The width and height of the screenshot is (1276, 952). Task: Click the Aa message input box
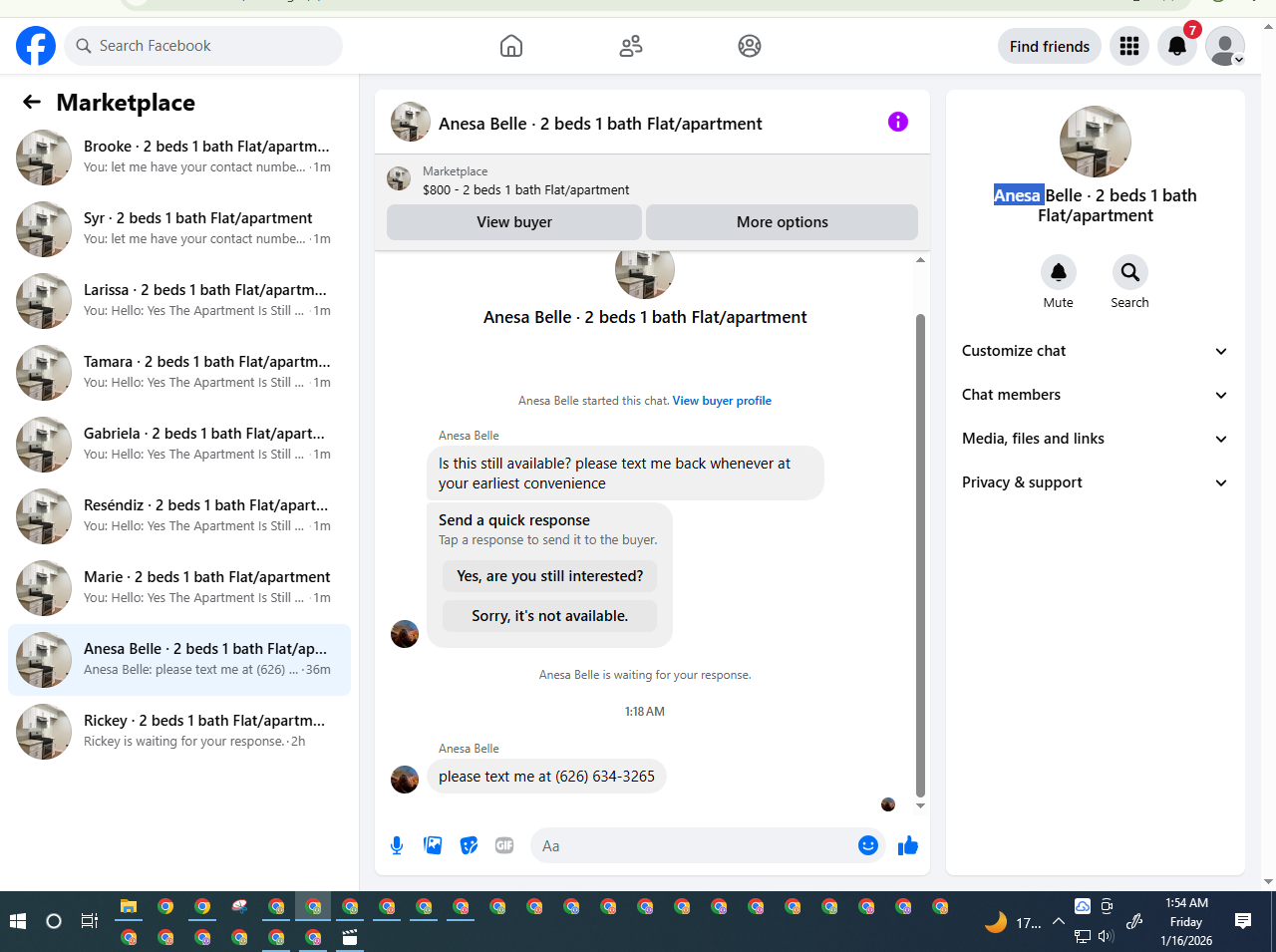click(695, 845)
